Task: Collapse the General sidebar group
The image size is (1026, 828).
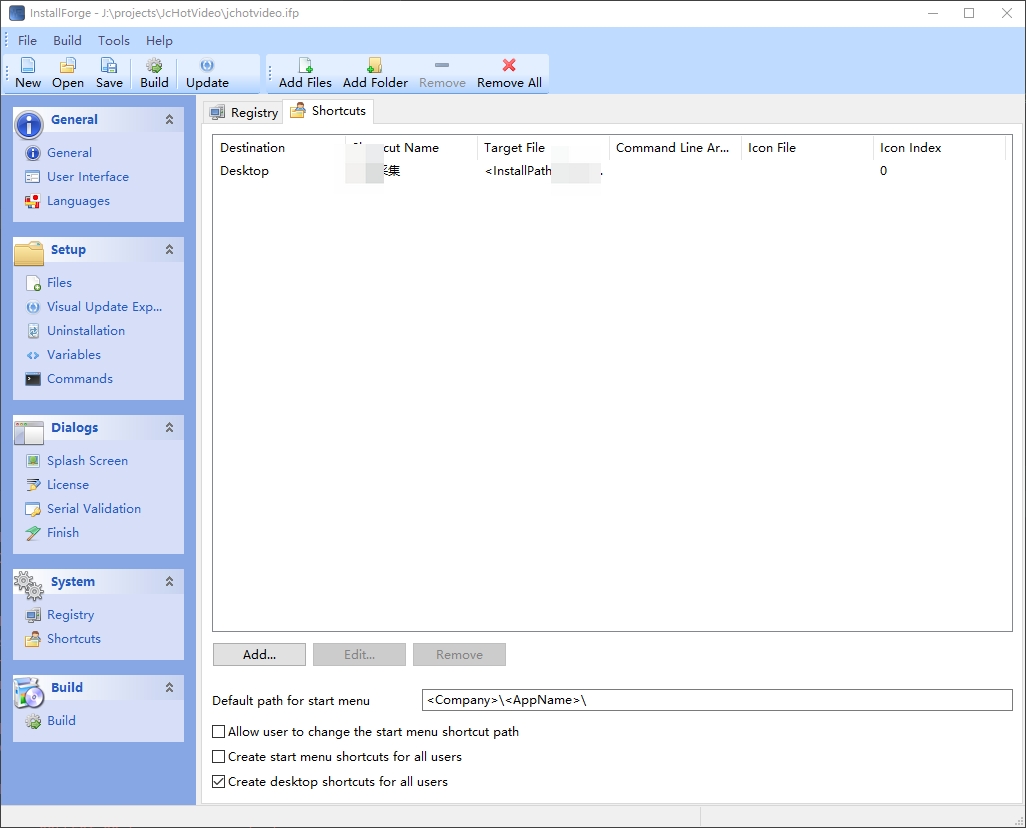Action: pyautogui.click(x=169, y=120)
